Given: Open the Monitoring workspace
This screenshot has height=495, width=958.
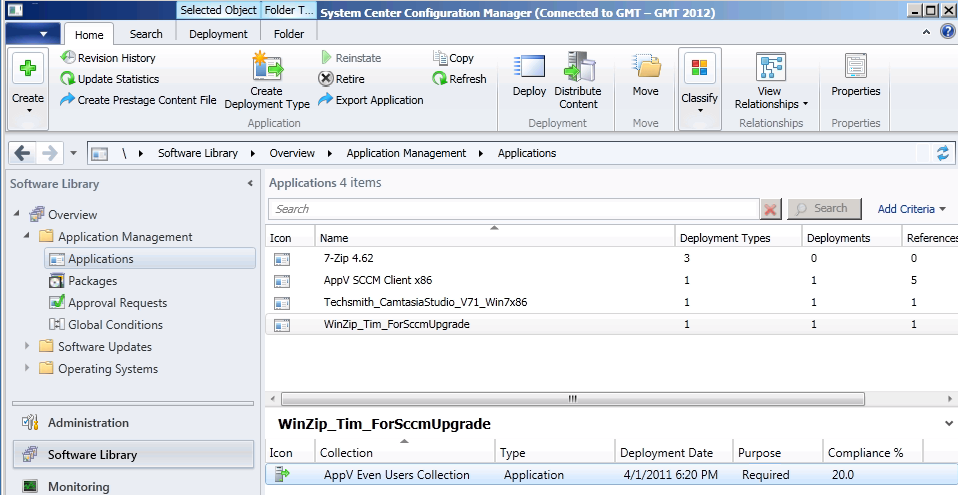Looking at the screenshot, I should (x=133, y=486).
